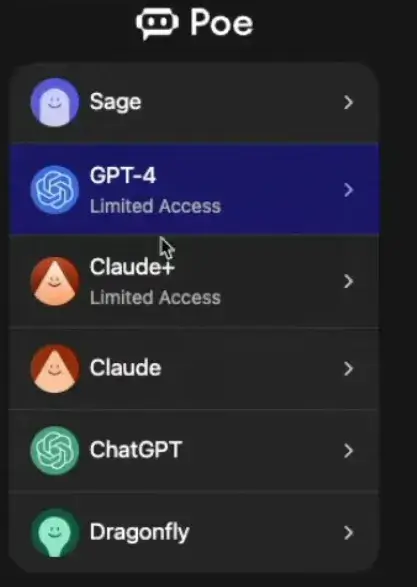Click the chevron beside Claude
Image resolution: width=417 pixels, height=587 pixels.
(348, 369)
